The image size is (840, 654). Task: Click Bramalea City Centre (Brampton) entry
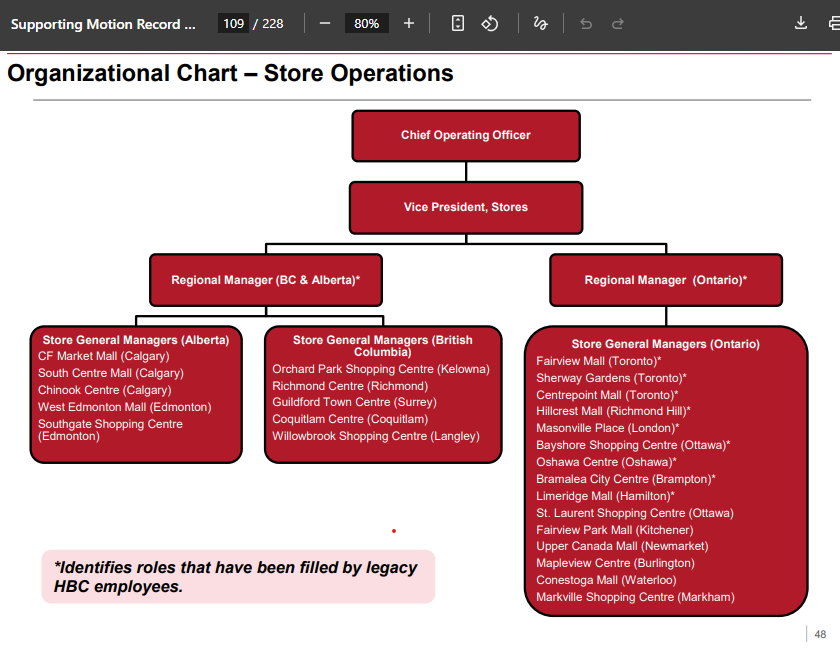(626, 479)
